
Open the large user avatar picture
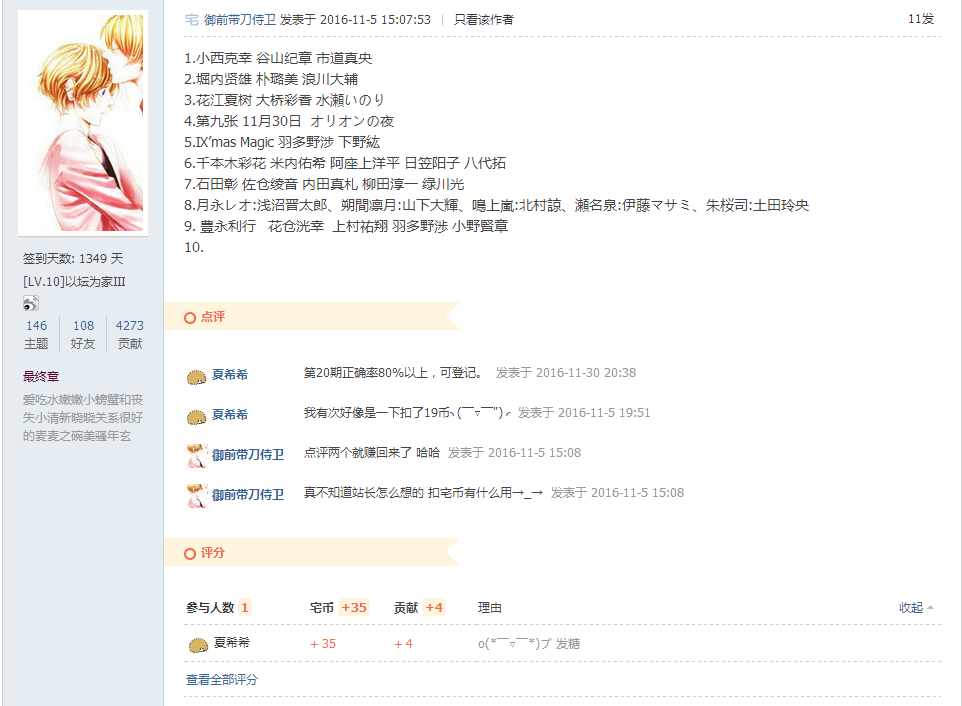(x=83, y=123)
